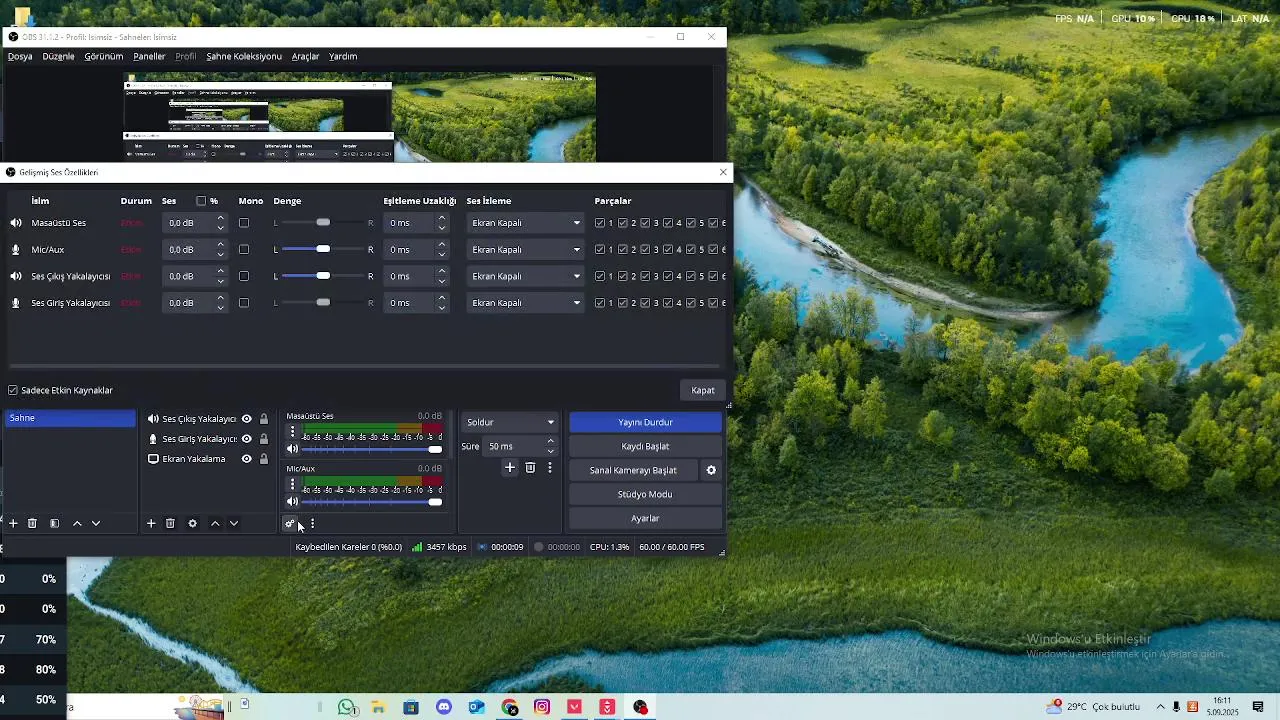This screenshot has height=720, width=1280.
Task: Enable Stüdyo Modu
Action: pyautogui.click(x=645, y=494)
